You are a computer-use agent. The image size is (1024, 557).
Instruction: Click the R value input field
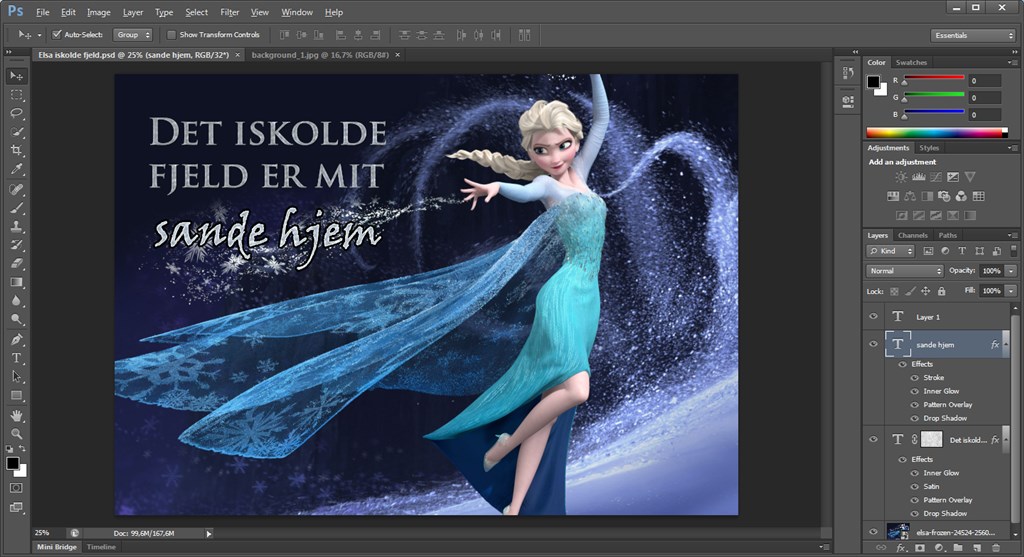pos(984,80)
